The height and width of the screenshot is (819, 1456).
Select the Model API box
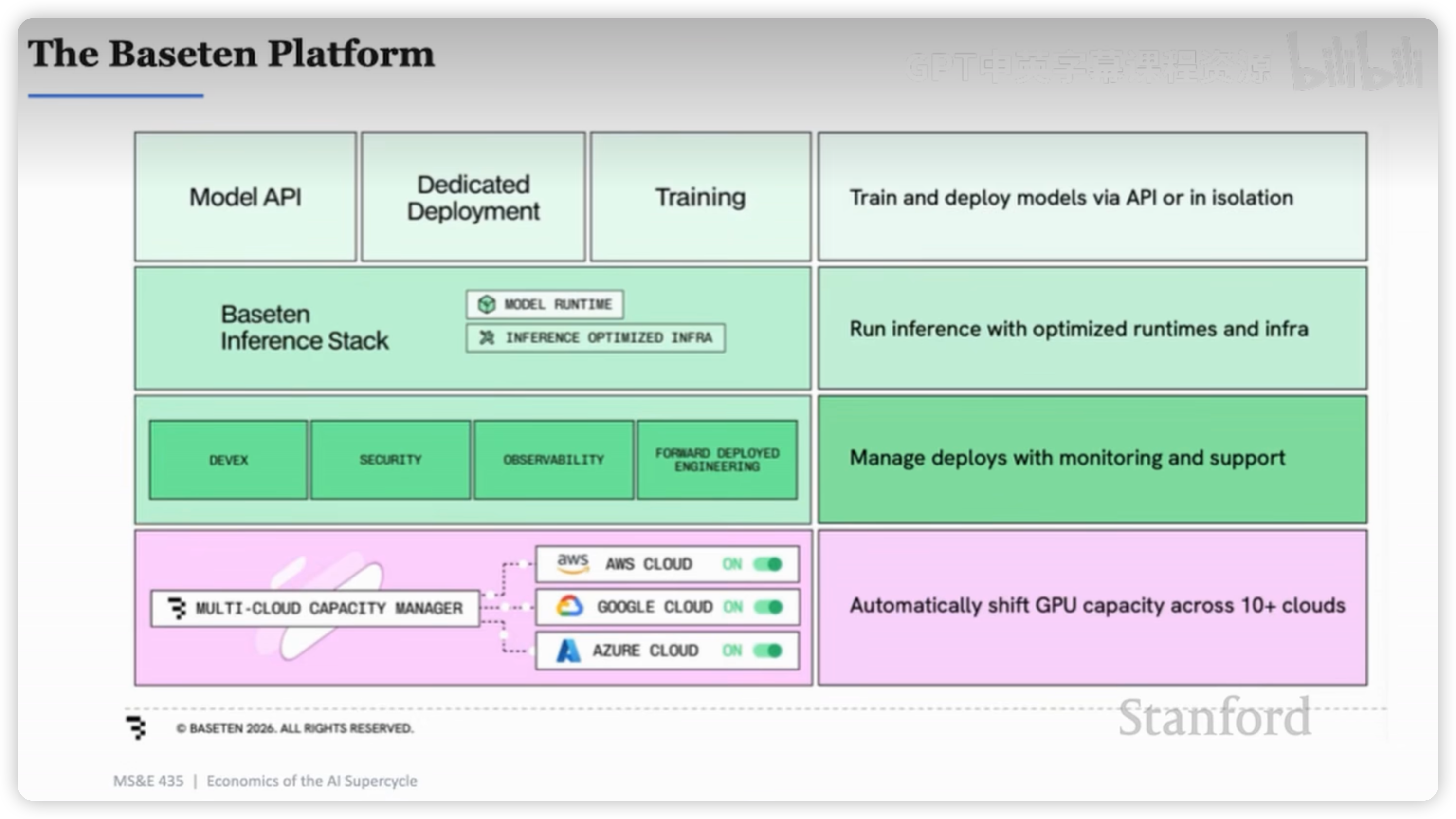[245, 197]
